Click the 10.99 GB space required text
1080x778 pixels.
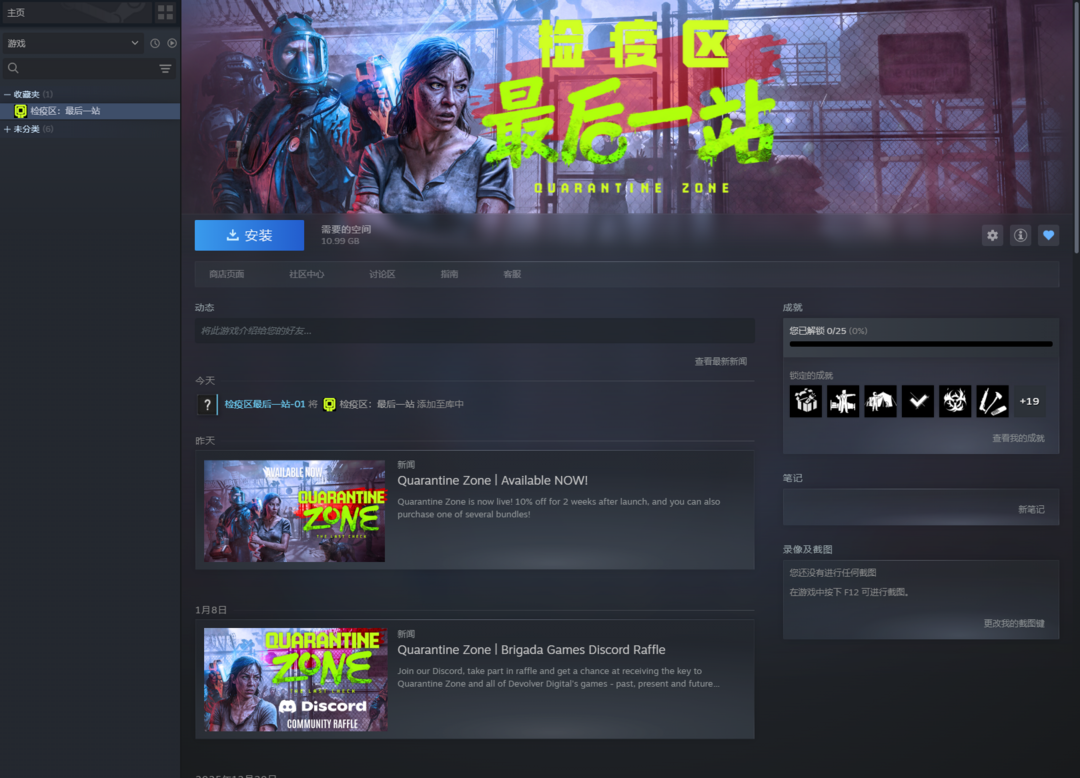340,241
